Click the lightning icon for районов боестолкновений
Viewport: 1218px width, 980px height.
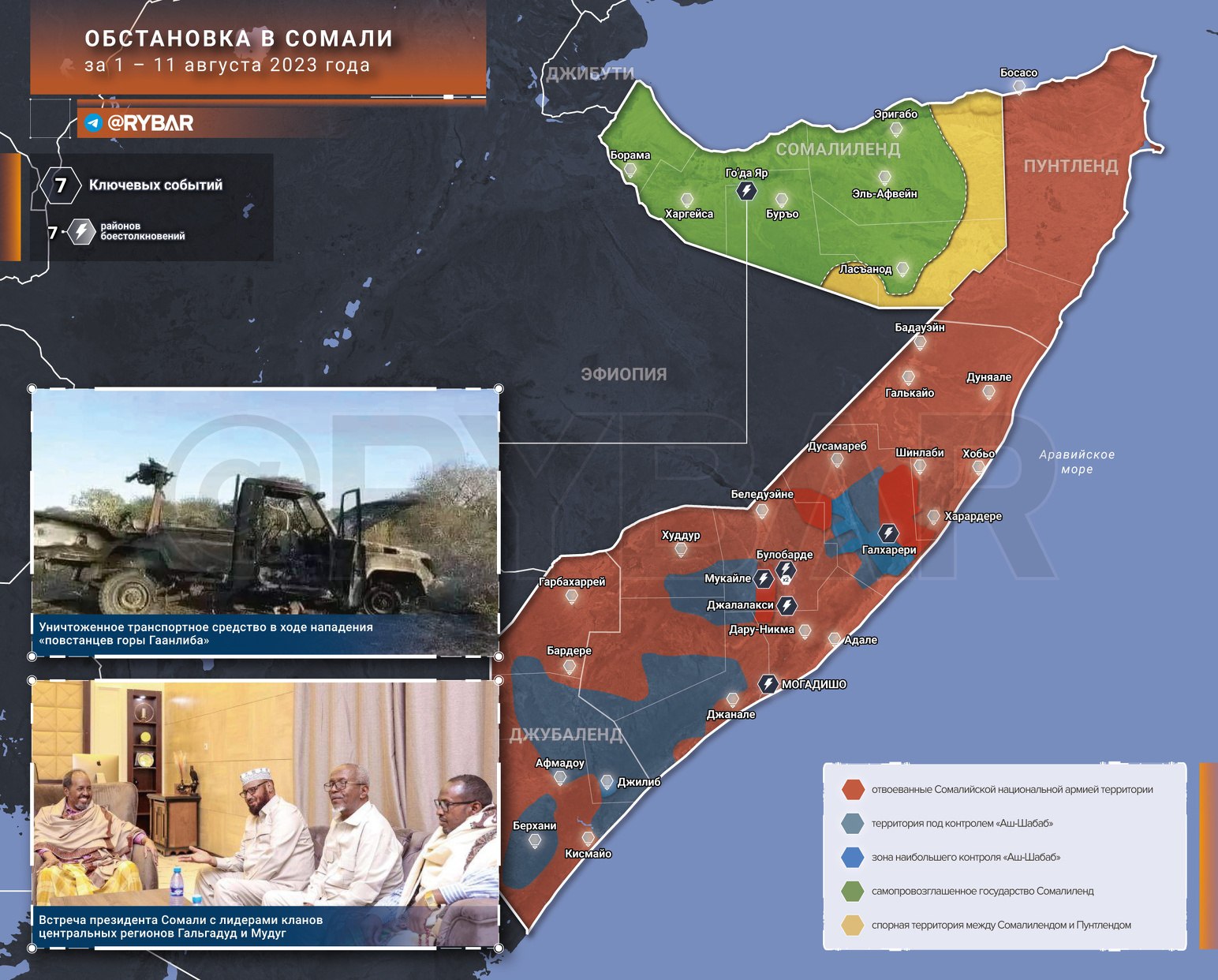tap(80, 231)
